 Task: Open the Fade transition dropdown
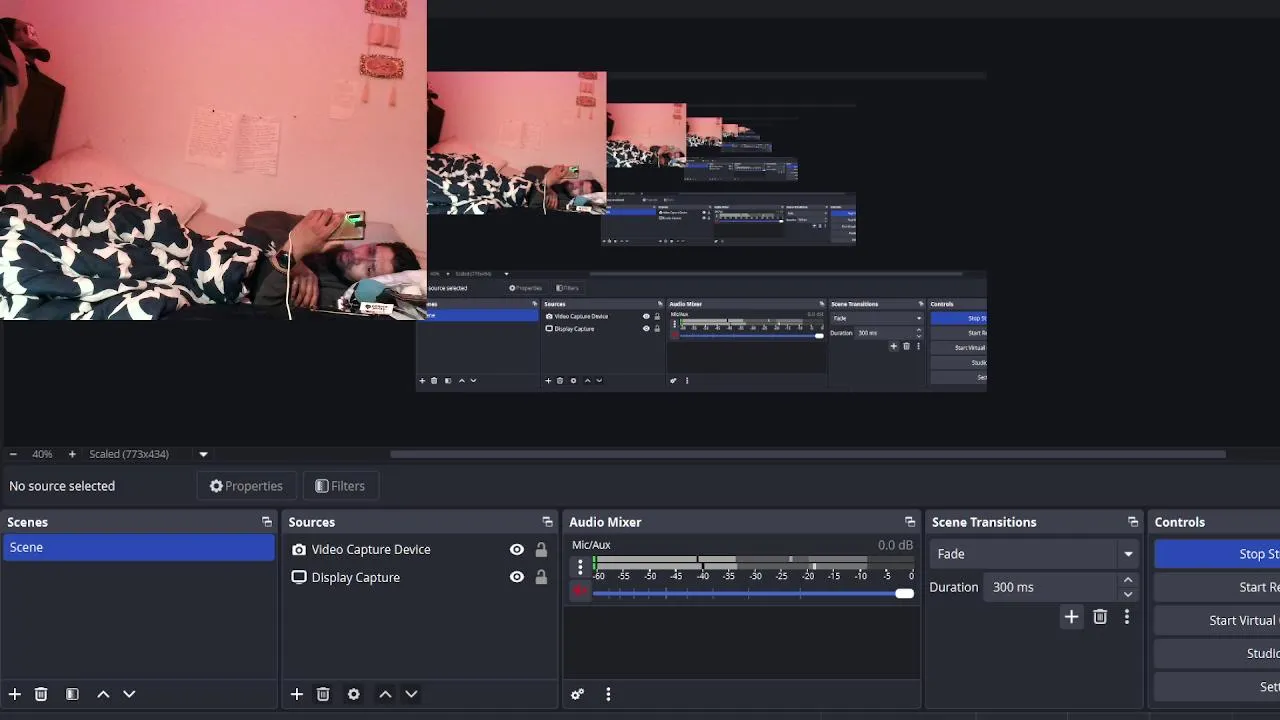pyautogui.click(x=1034, y=554)
